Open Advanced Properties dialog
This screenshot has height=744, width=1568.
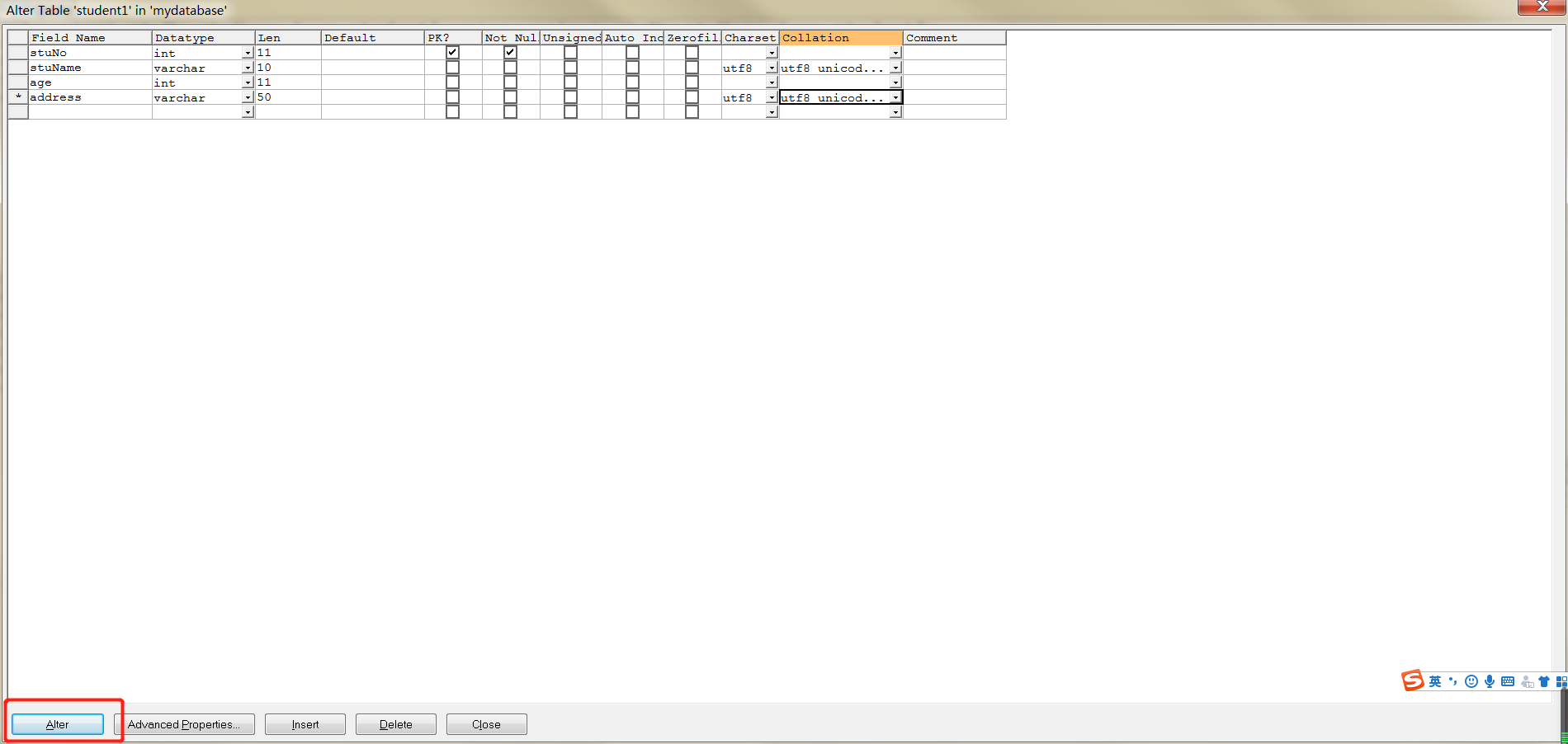pos(184,723)
